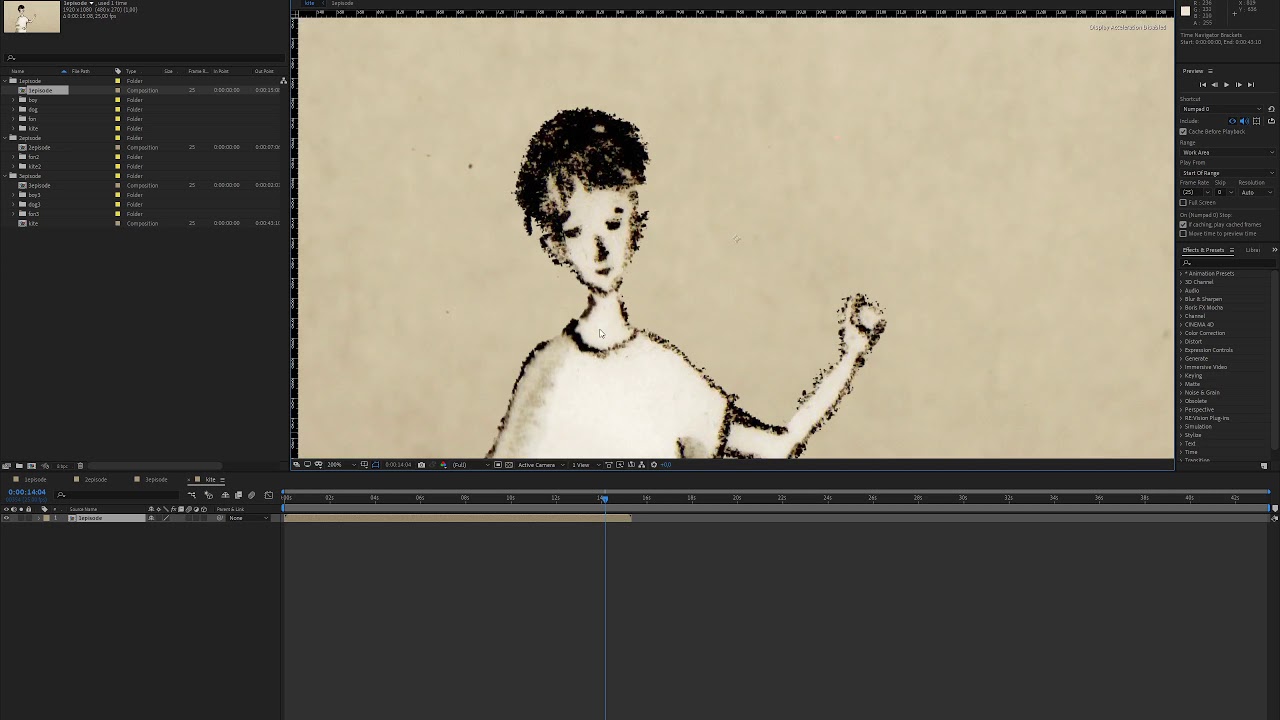
Task: Toggle If caching, play cached frames
Action: pos(1183,225)
